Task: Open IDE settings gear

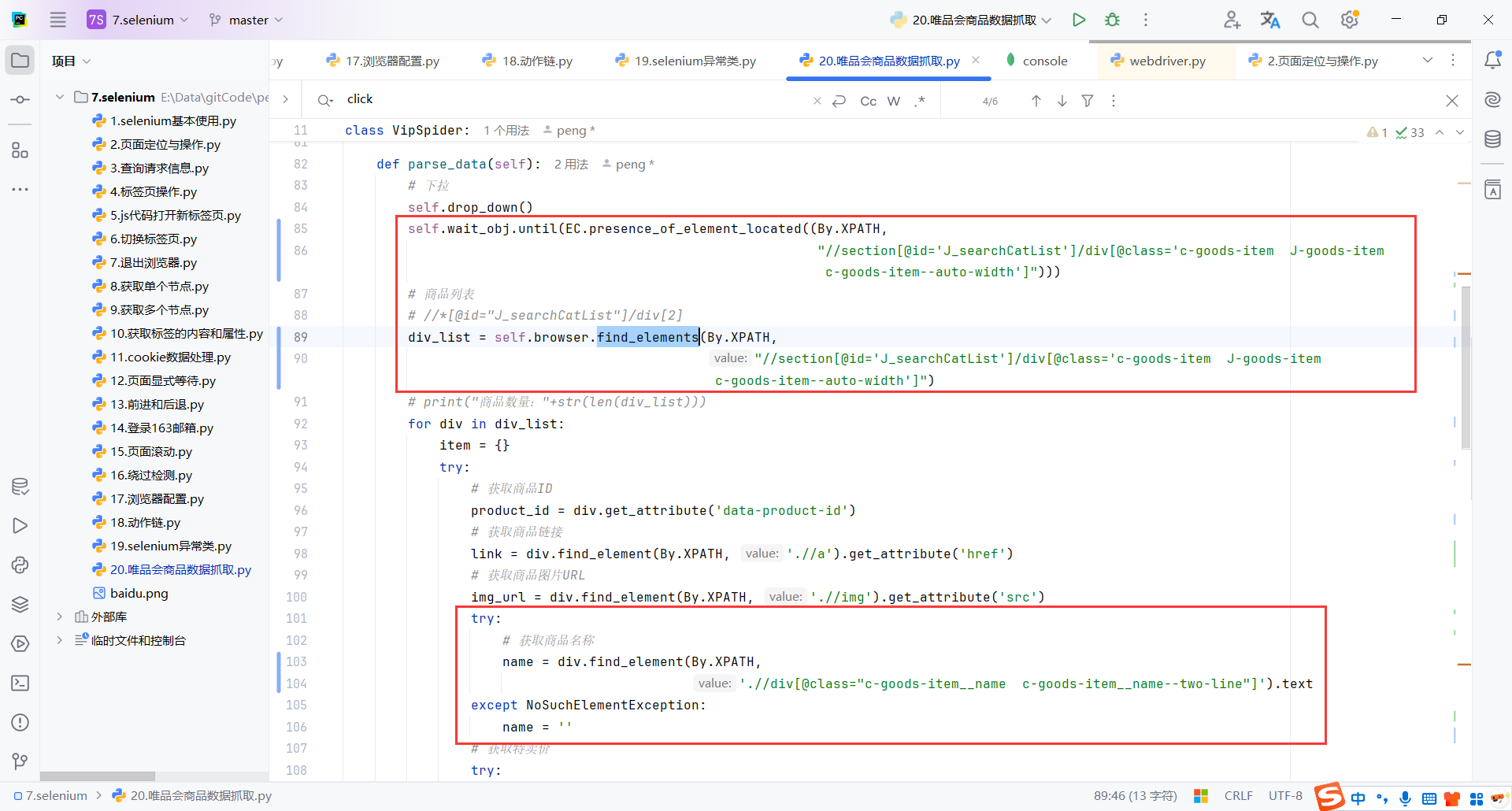Action: tap(1349, 20)
